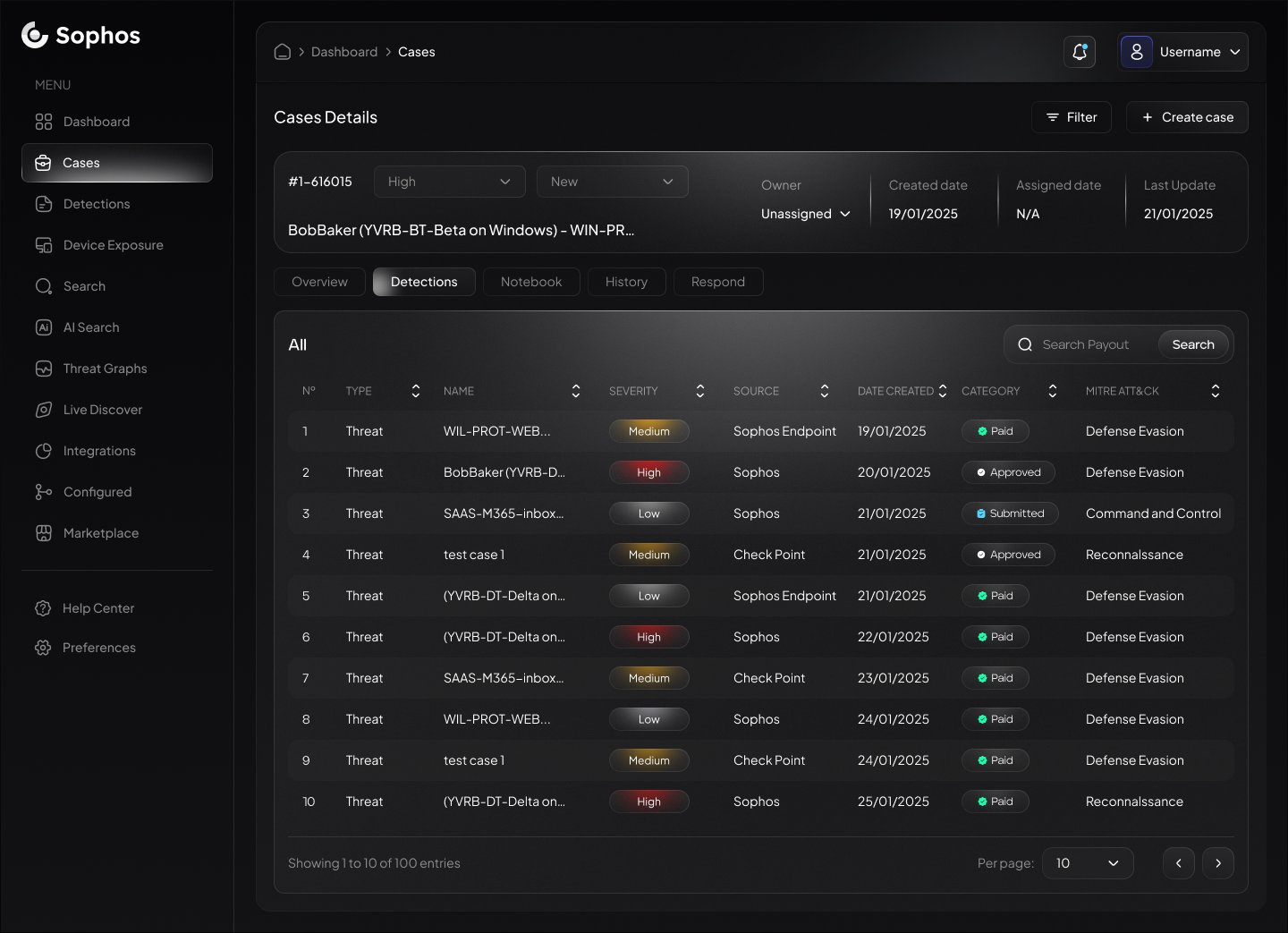The image size is (1288, 933).
Task: Open the status dropdown showing New
Action: 612,182
